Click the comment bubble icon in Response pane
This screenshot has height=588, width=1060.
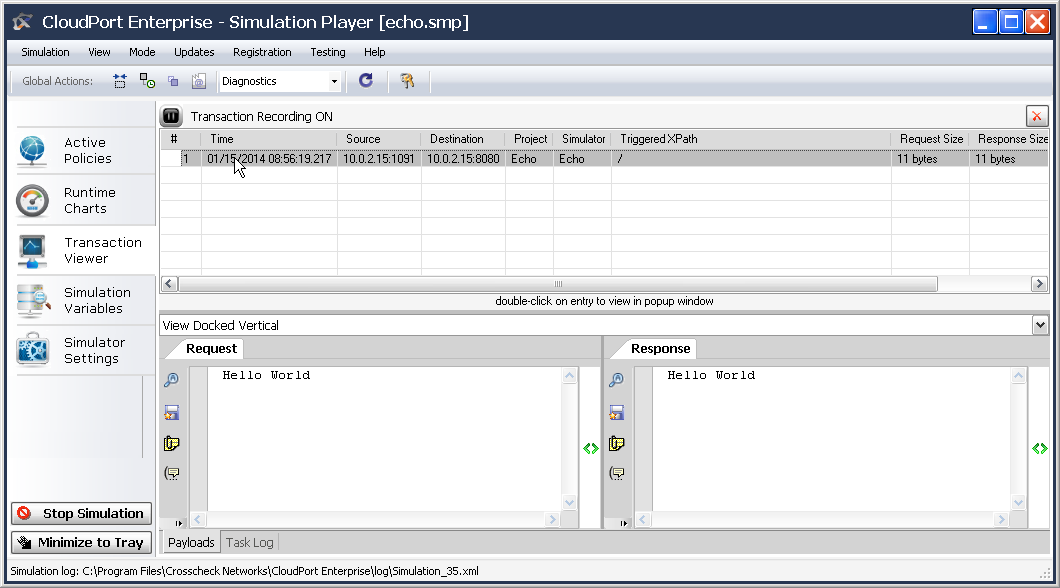coord(617,473)
